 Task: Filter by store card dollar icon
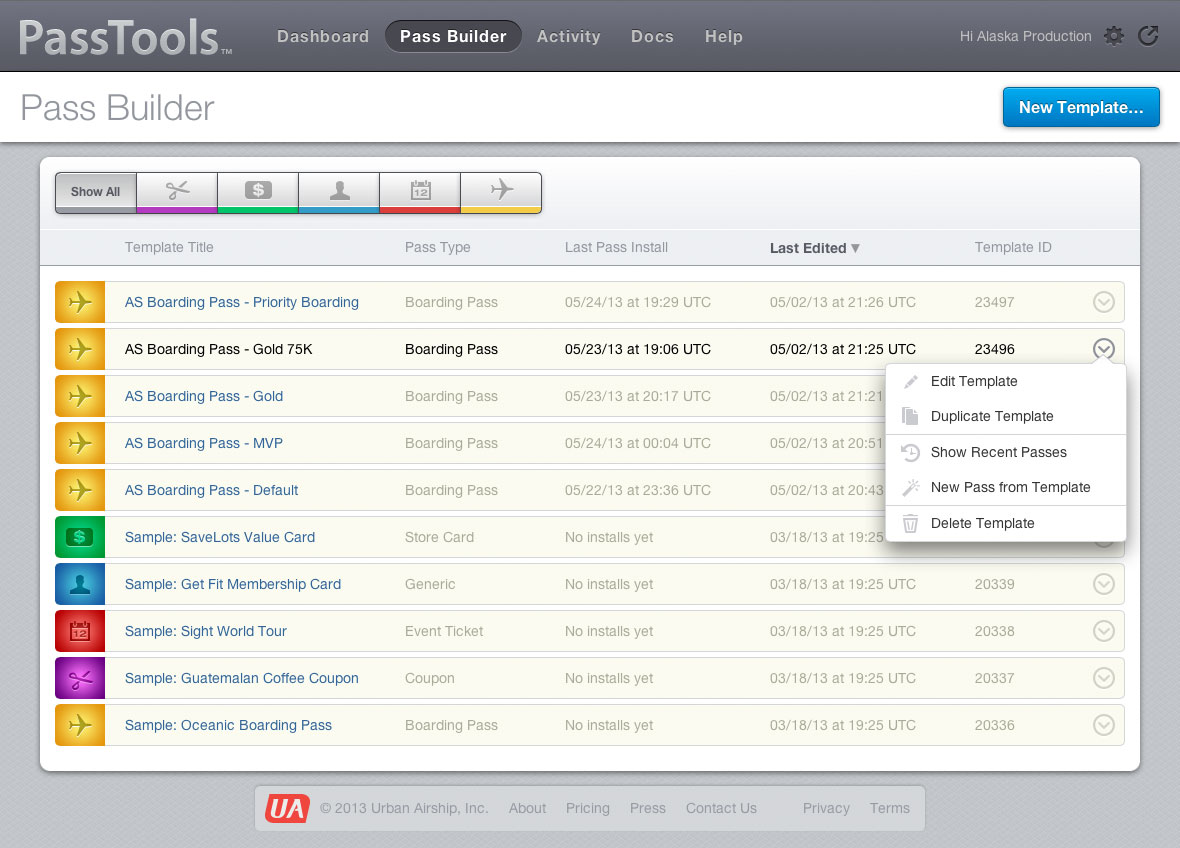[258, 192]
